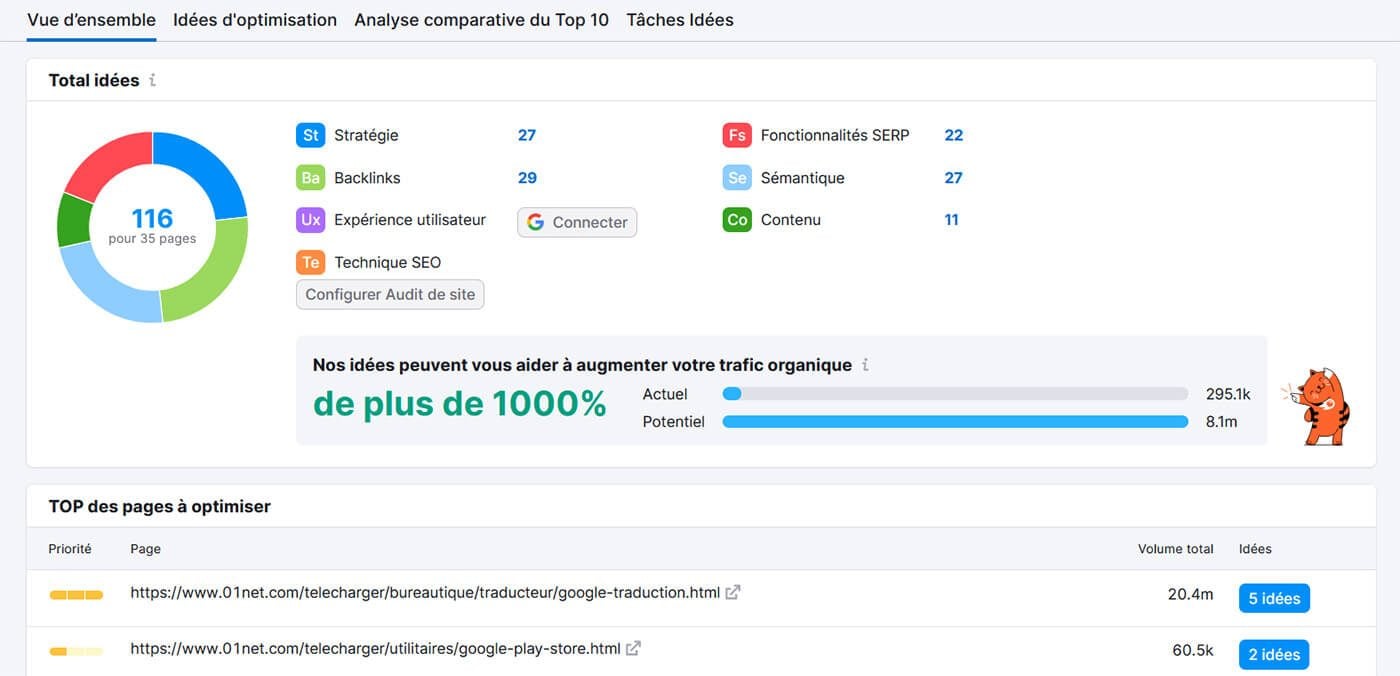Click the Fonctionnalités SERP count 22

coord(954,135)
